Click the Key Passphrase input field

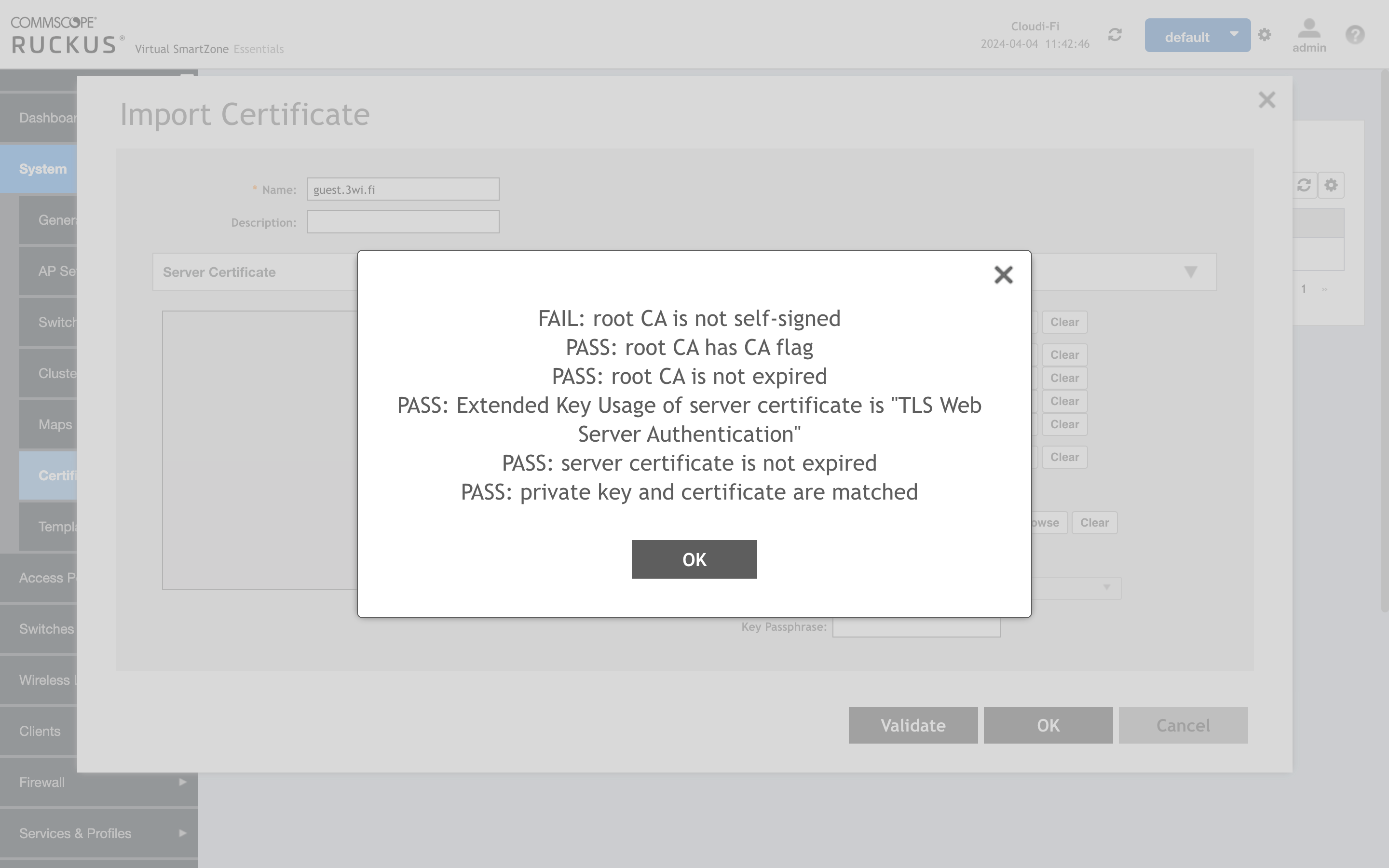916,626
